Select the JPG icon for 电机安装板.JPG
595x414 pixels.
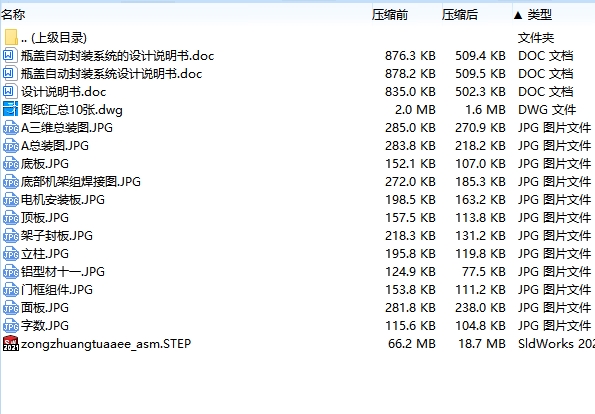10,200
